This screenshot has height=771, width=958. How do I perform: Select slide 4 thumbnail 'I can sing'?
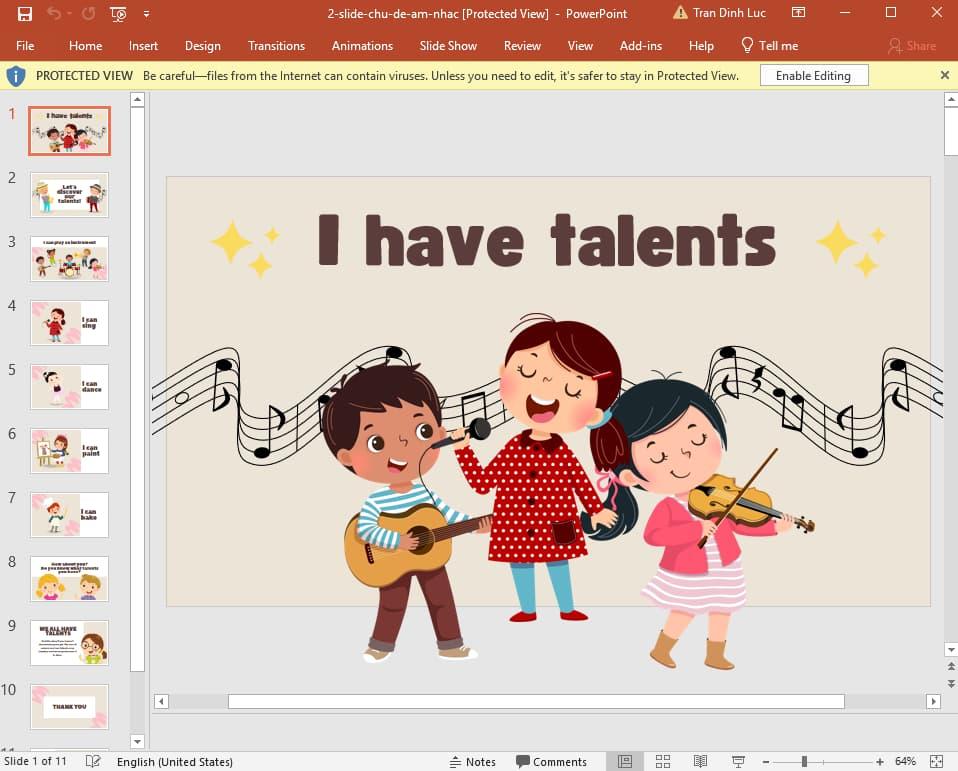pyautogui.click(x=69, y=322)
